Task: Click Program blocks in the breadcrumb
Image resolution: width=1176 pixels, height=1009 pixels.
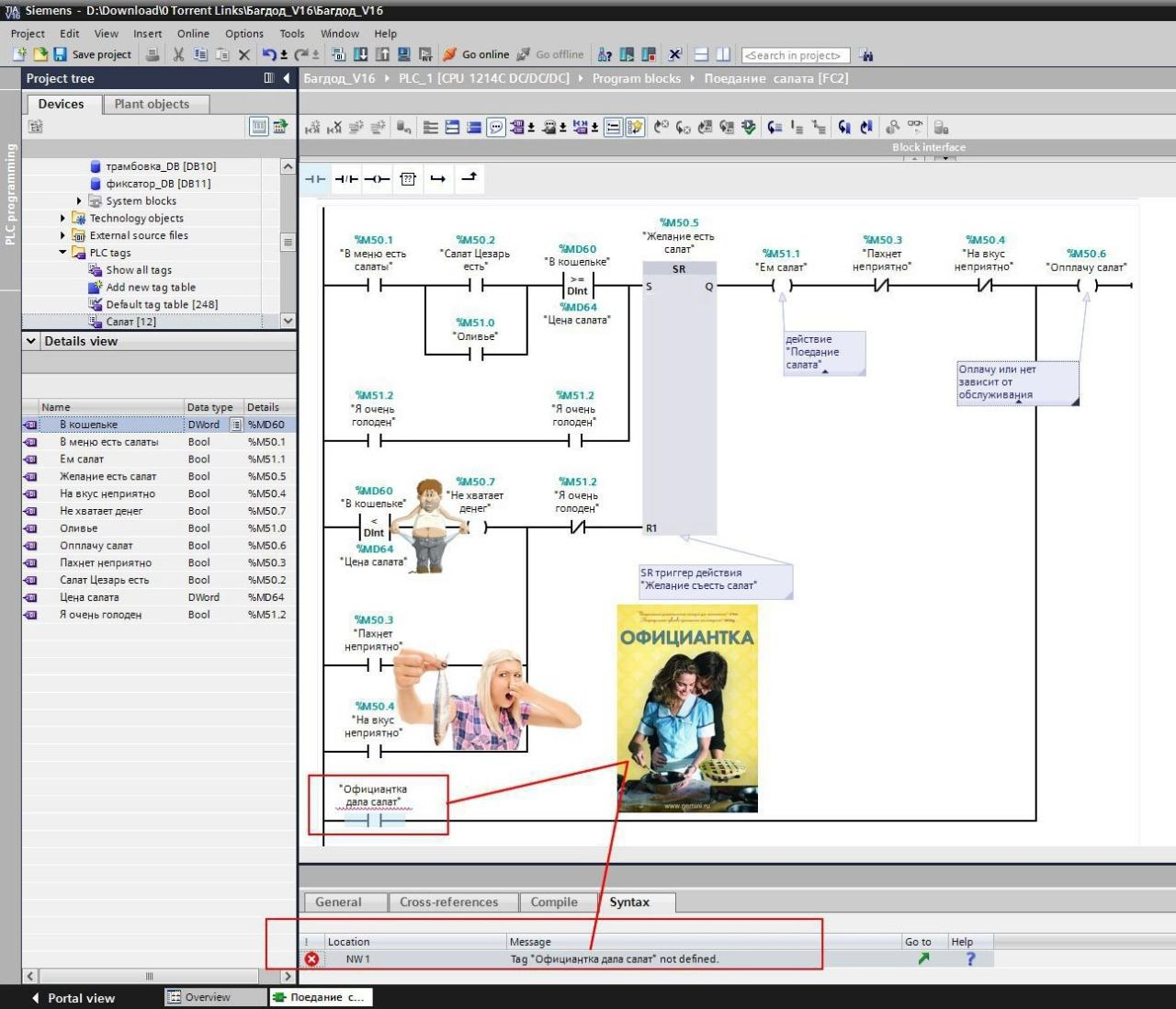Action: click(637, 79)
